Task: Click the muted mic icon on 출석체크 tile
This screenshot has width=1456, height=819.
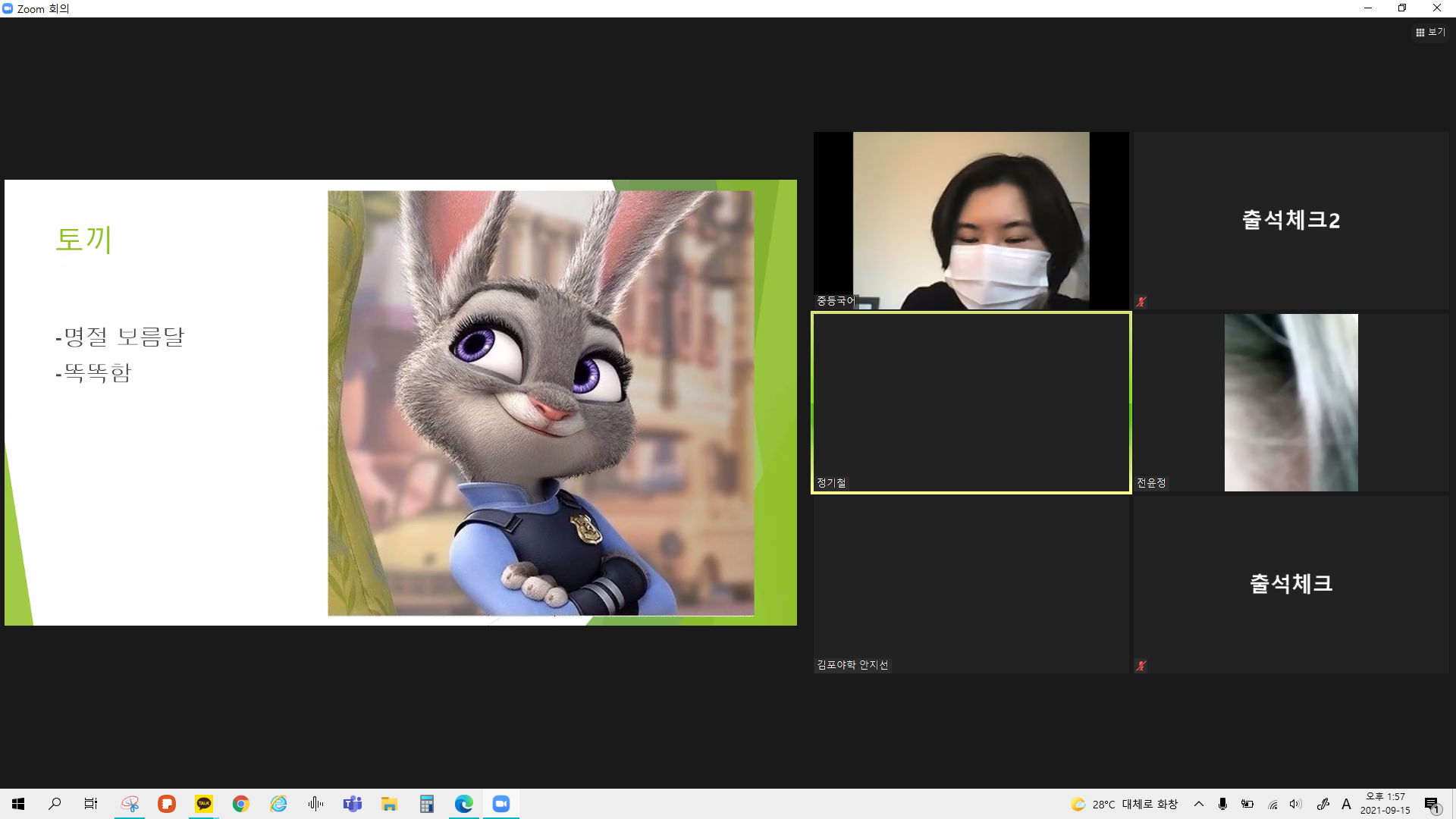Action: coord(1141,665)
